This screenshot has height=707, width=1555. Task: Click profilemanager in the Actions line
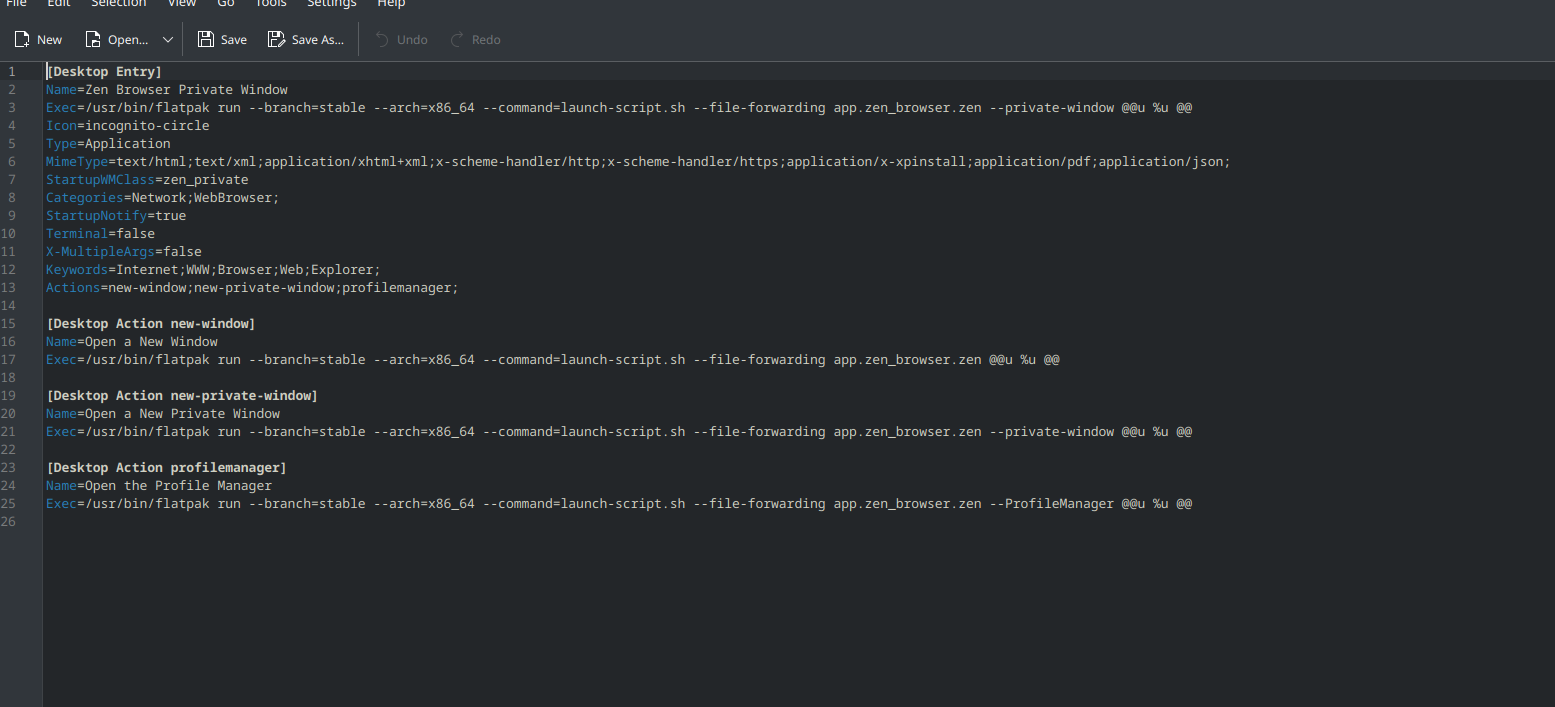397,288
